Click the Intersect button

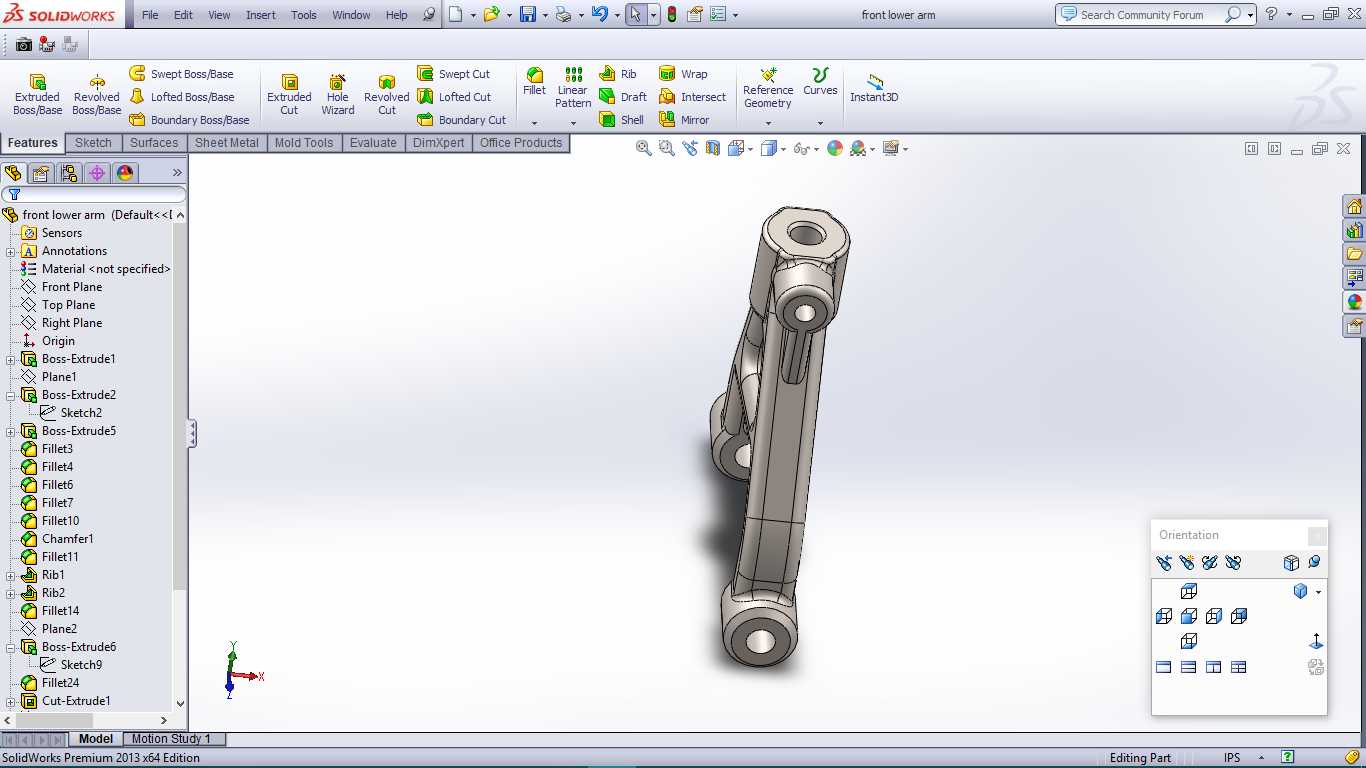click(x=692, y=97)
